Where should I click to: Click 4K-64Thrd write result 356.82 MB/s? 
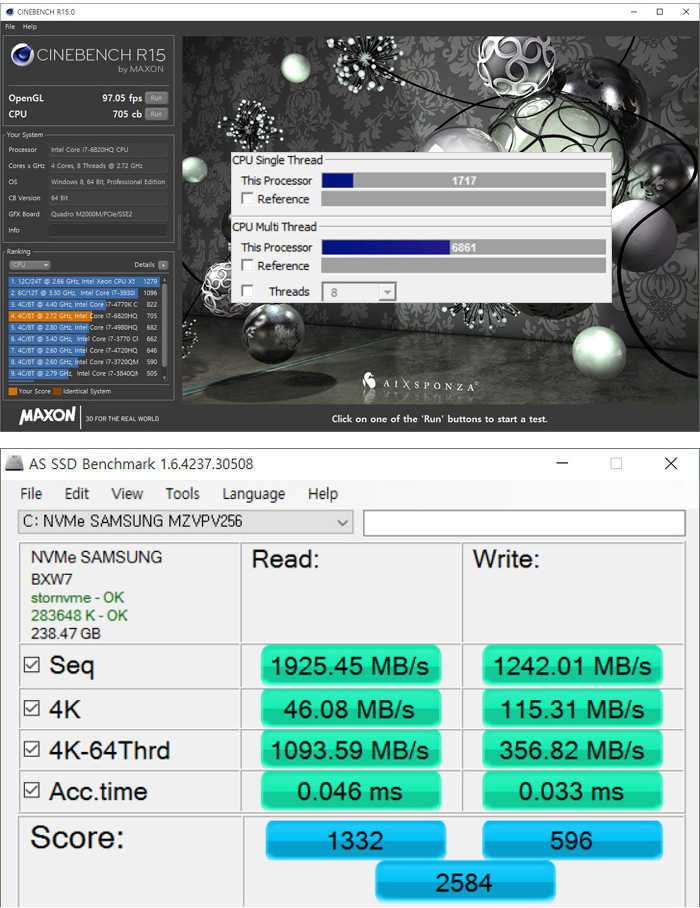pos(572,750)
